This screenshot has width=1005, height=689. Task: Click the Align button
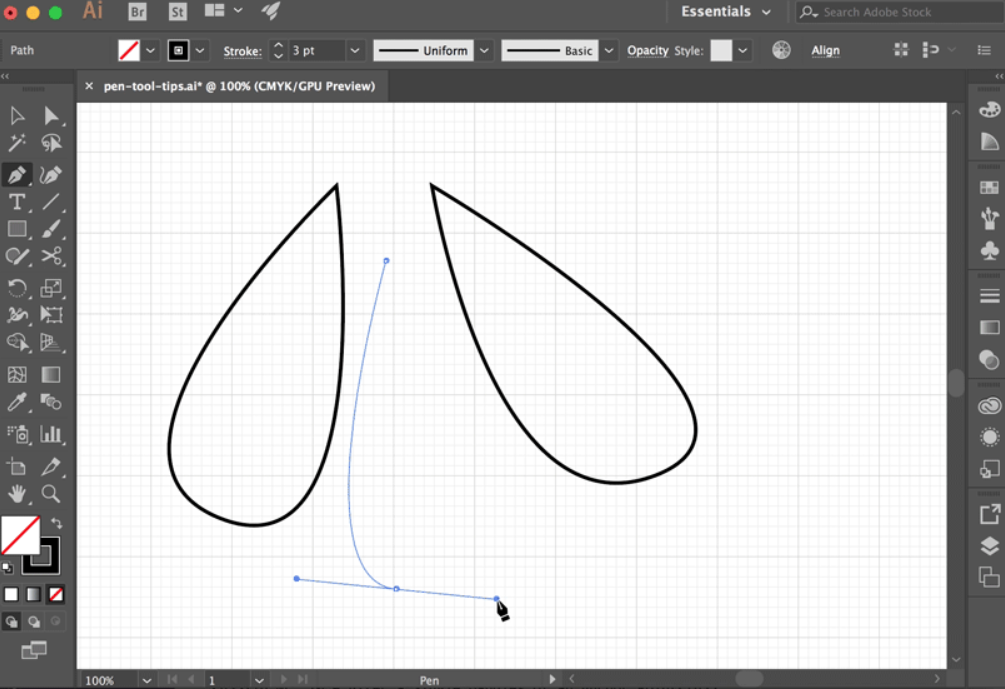[x=825, y=50]
